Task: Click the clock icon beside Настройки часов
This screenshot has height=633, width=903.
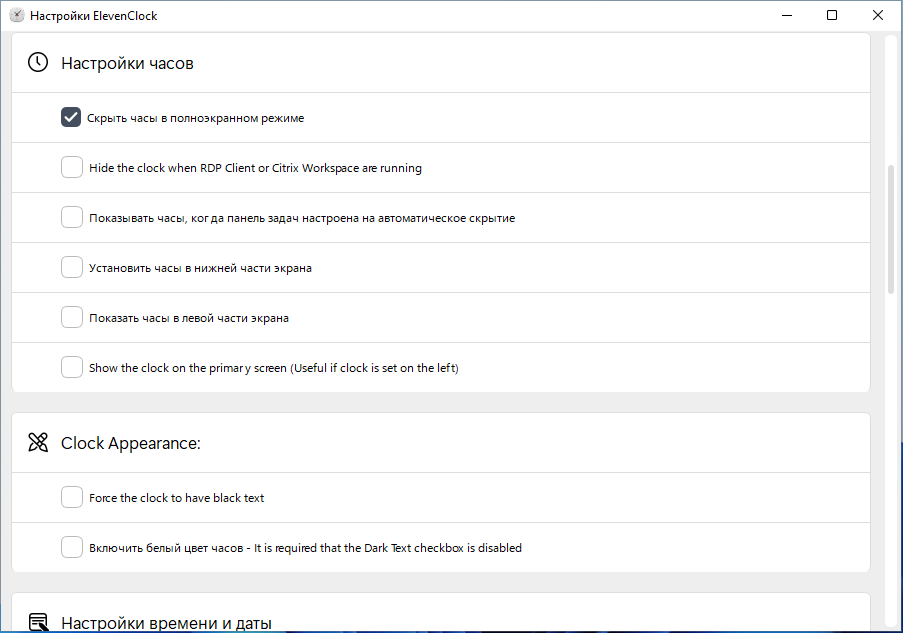Action: tap(38, 62)
